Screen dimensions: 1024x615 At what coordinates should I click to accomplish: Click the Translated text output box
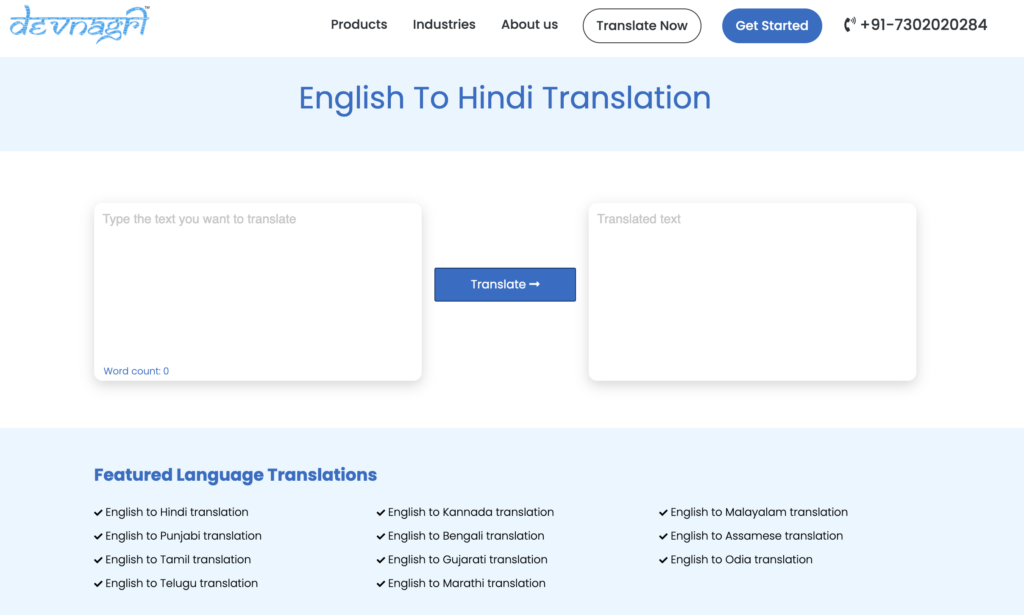[752, 290]
